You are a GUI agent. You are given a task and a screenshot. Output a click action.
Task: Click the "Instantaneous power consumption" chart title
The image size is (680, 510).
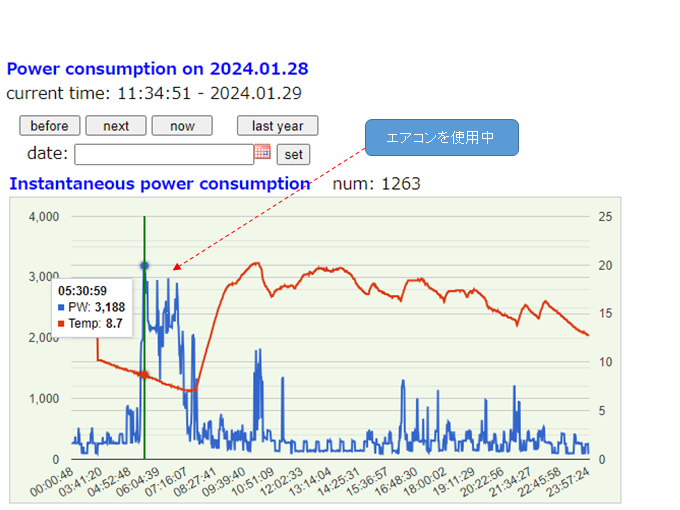click(160, 184)
